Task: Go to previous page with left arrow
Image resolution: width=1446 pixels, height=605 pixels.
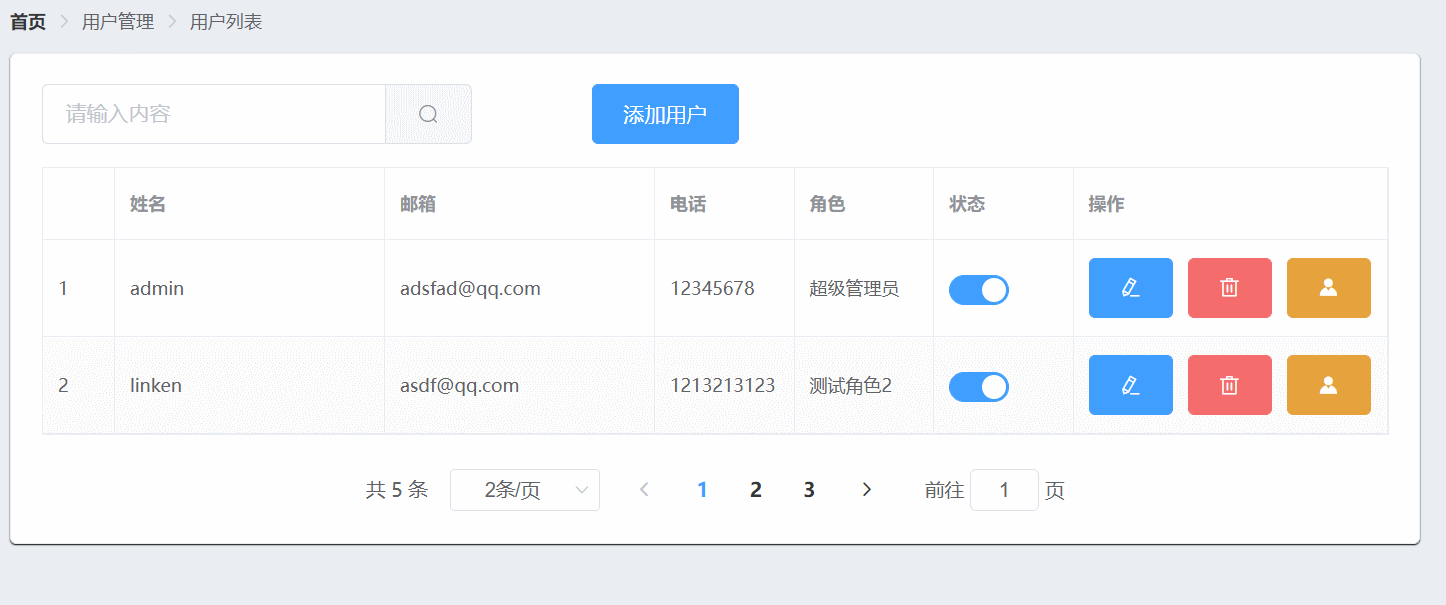Action: (645, 490)
